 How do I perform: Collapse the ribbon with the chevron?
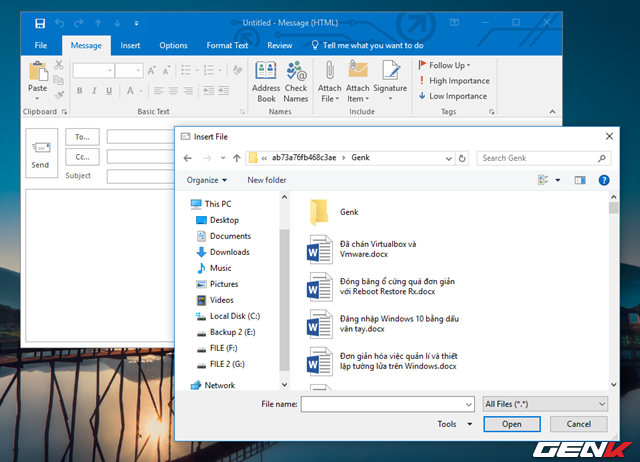coord(552,111)
